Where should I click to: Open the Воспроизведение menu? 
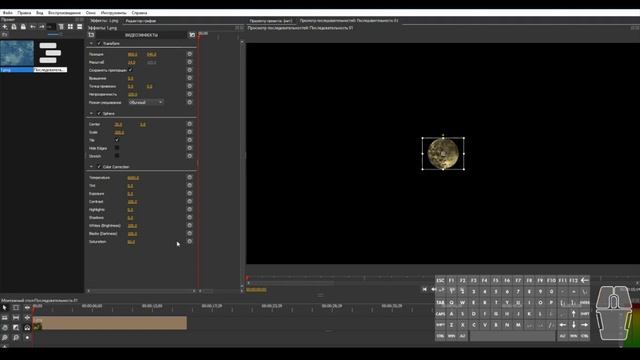coord(64,13)
